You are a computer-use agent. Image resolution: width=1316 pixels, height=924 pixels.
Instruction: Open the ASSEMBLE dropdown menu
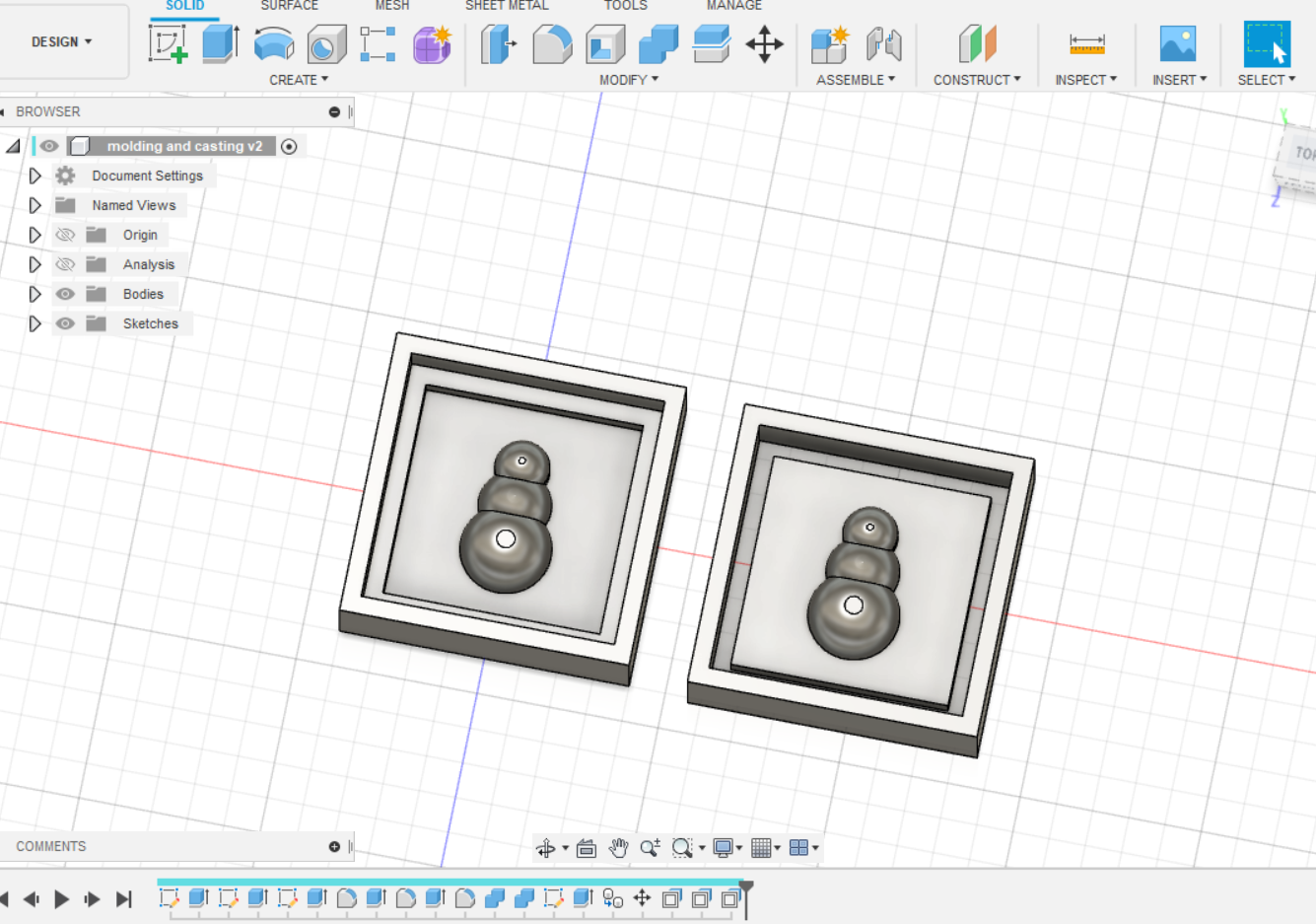point(856,80)
